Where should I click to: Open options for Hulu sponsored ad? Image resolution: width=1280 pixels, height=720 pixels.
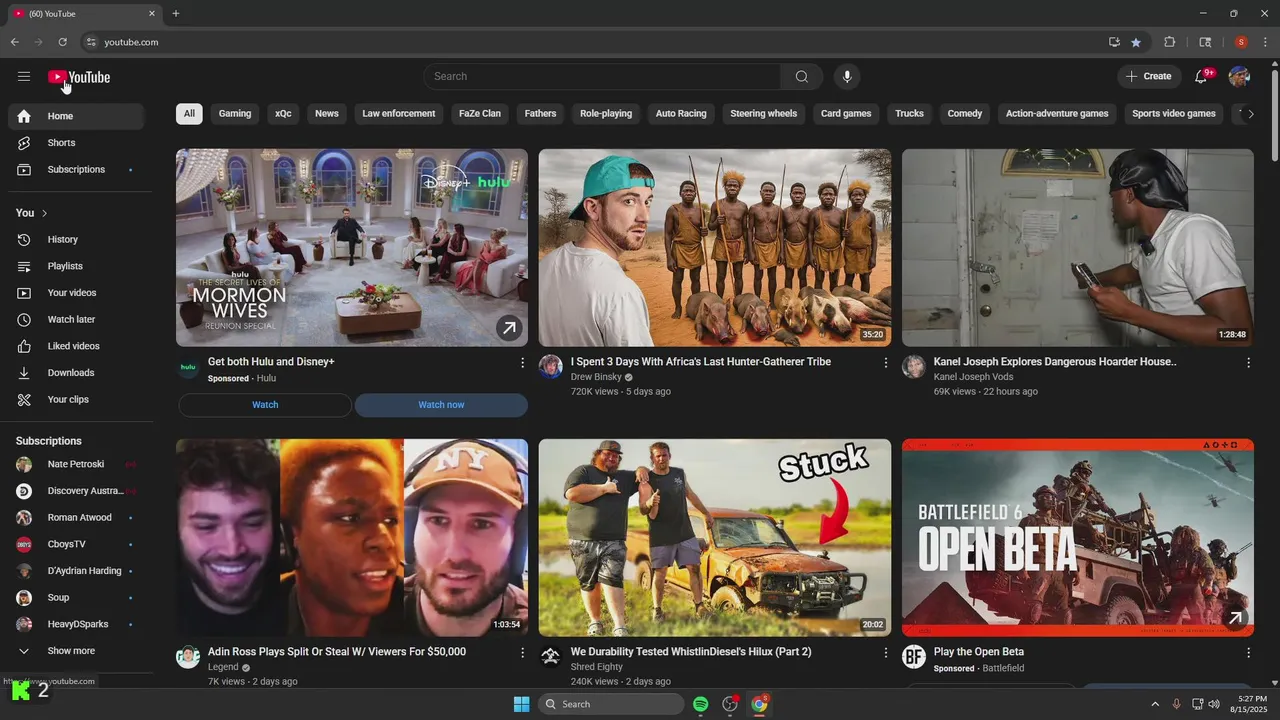pyautogui.click(x=522, y=363)
